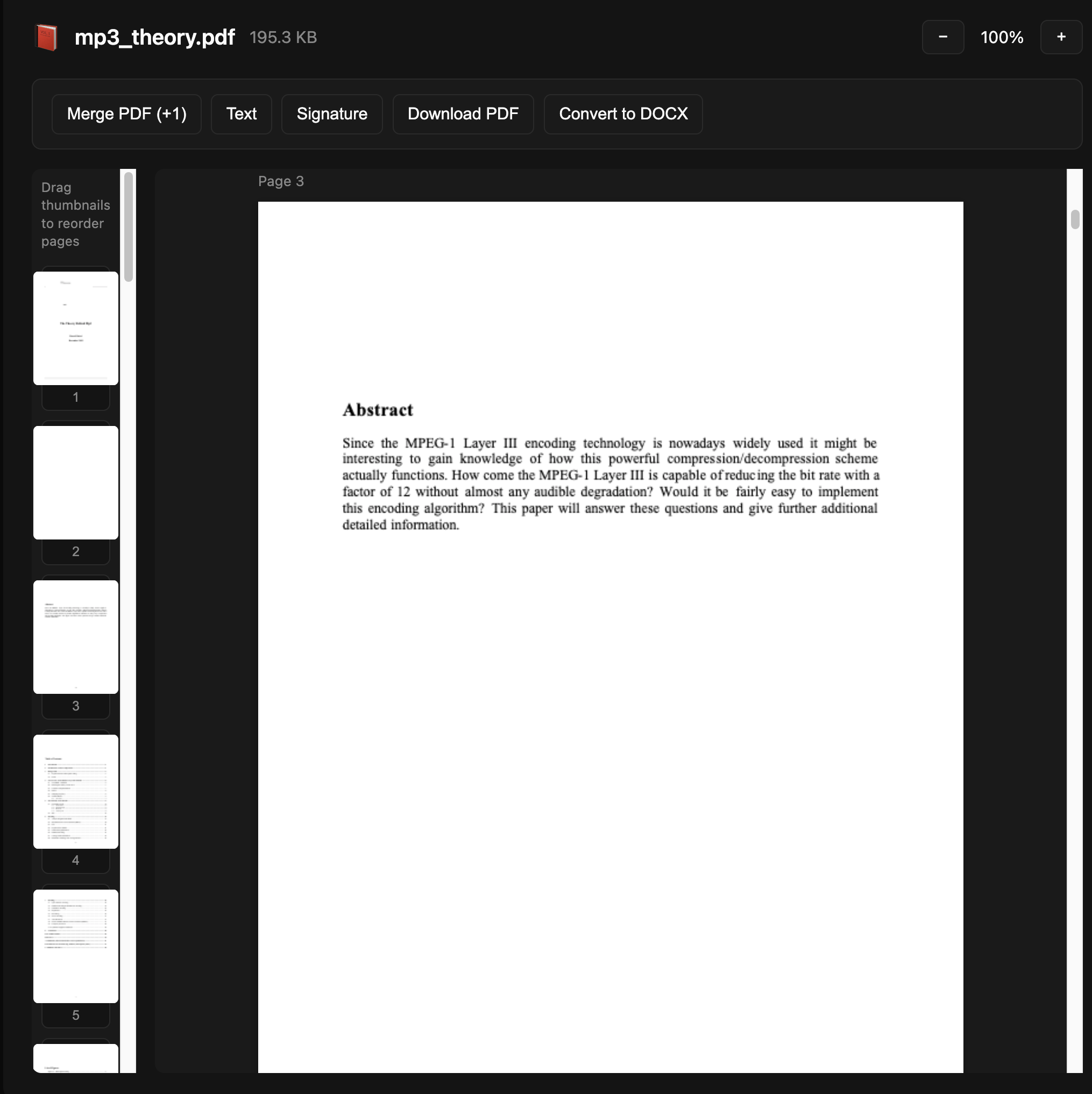
Task: Click the 100% zoom level indicator
Action: [1002, 36]
